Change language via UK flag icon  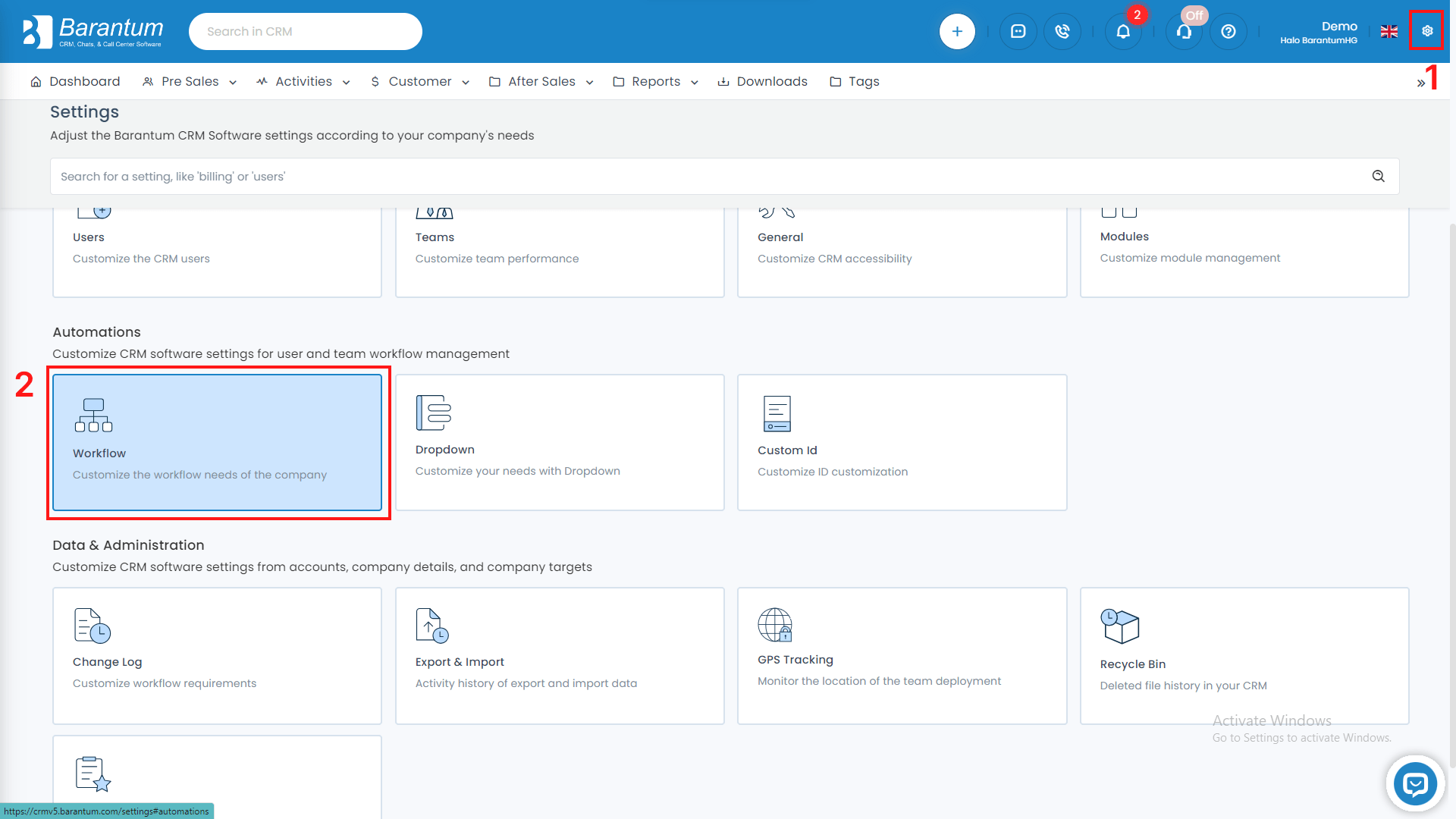point(1389,31)
